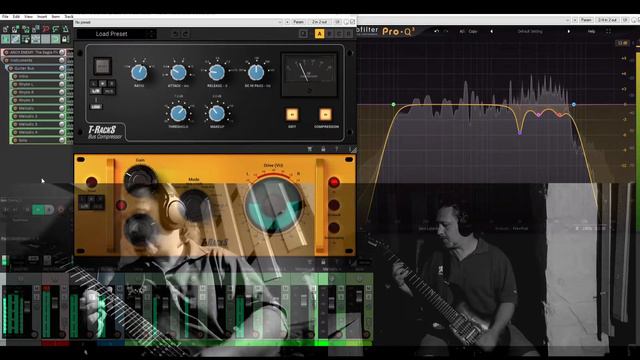640x360 pixels.
Task: Click 2 in 2 out button in compressor FX window
Action: [x=320, y=22]
